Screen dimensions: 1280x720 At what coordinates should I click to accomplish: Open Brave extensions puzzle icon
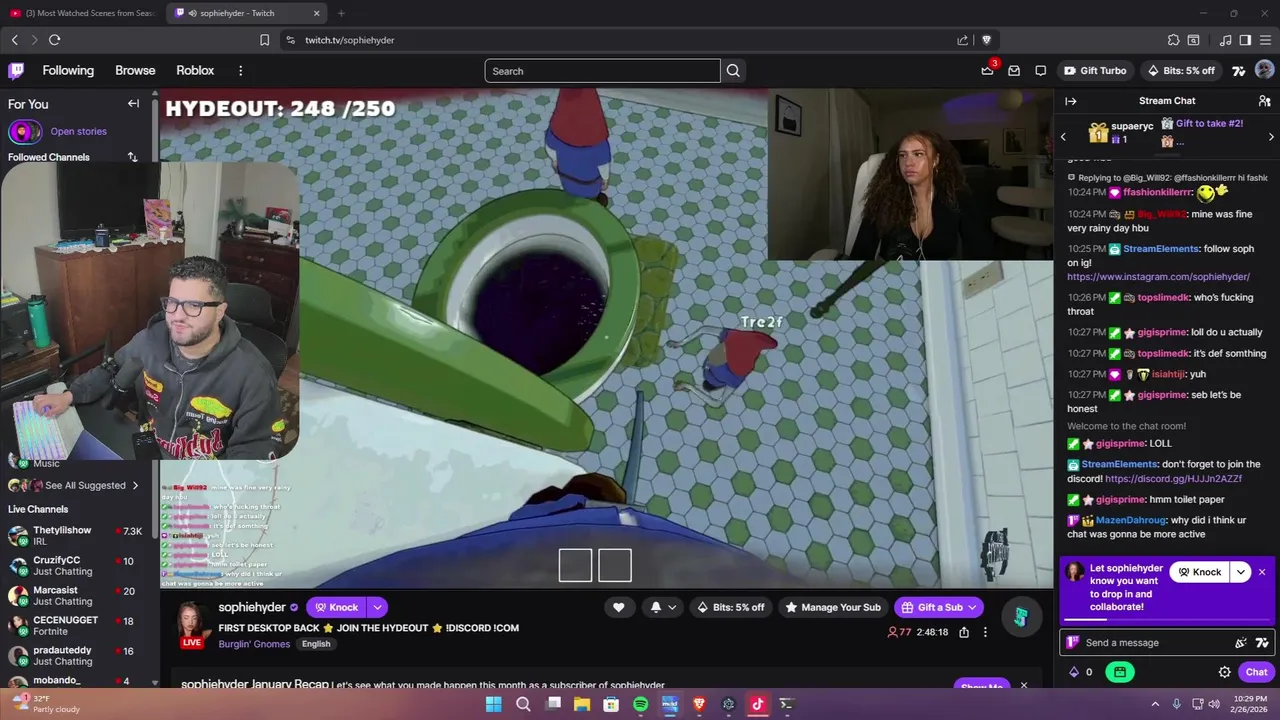(1173, 40)
